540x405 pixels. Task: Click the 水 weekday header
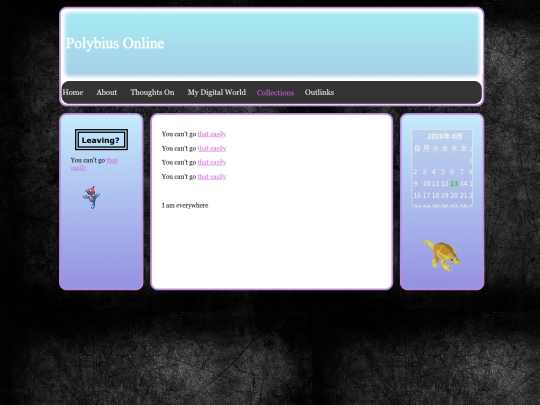tap(445, 148)
